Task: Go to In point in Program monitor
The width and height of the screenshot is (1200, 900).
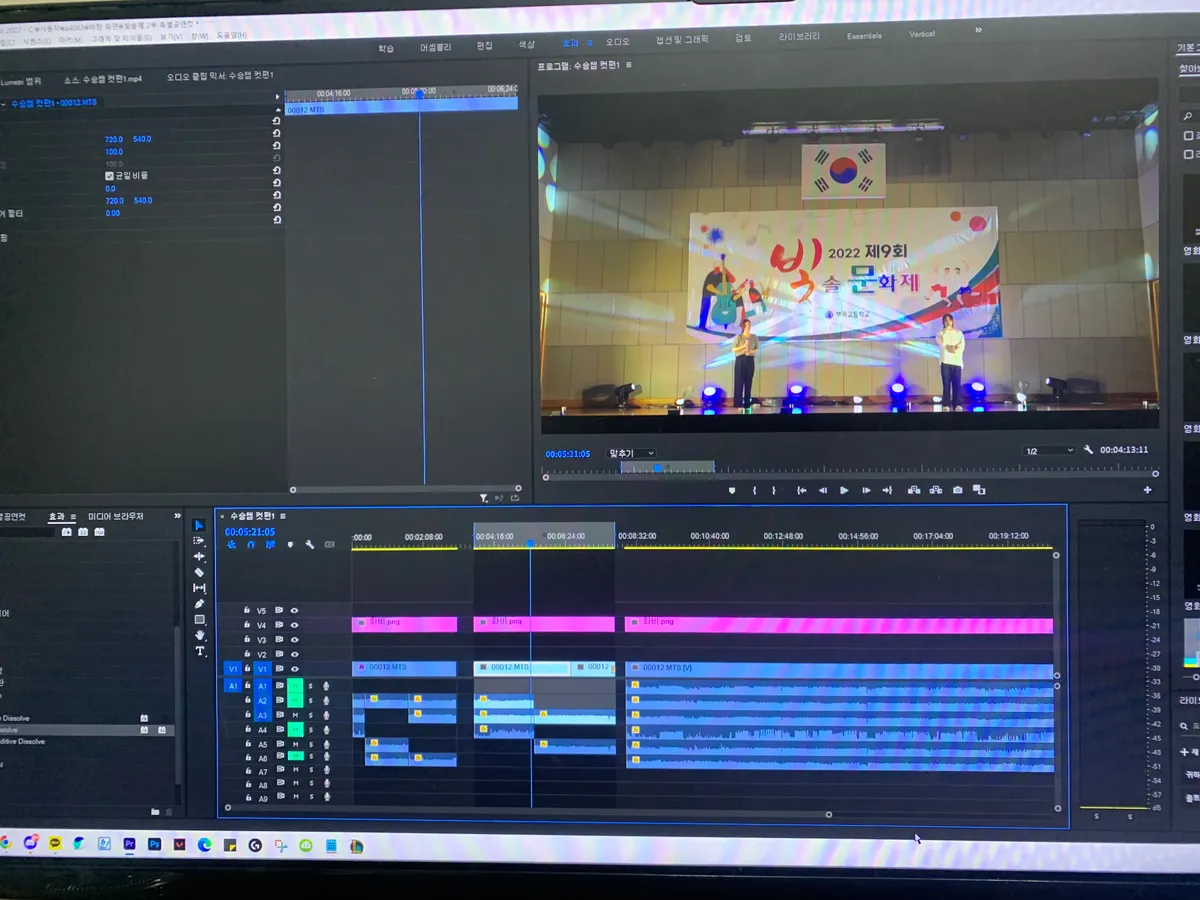Action: [x=801, y=490]
